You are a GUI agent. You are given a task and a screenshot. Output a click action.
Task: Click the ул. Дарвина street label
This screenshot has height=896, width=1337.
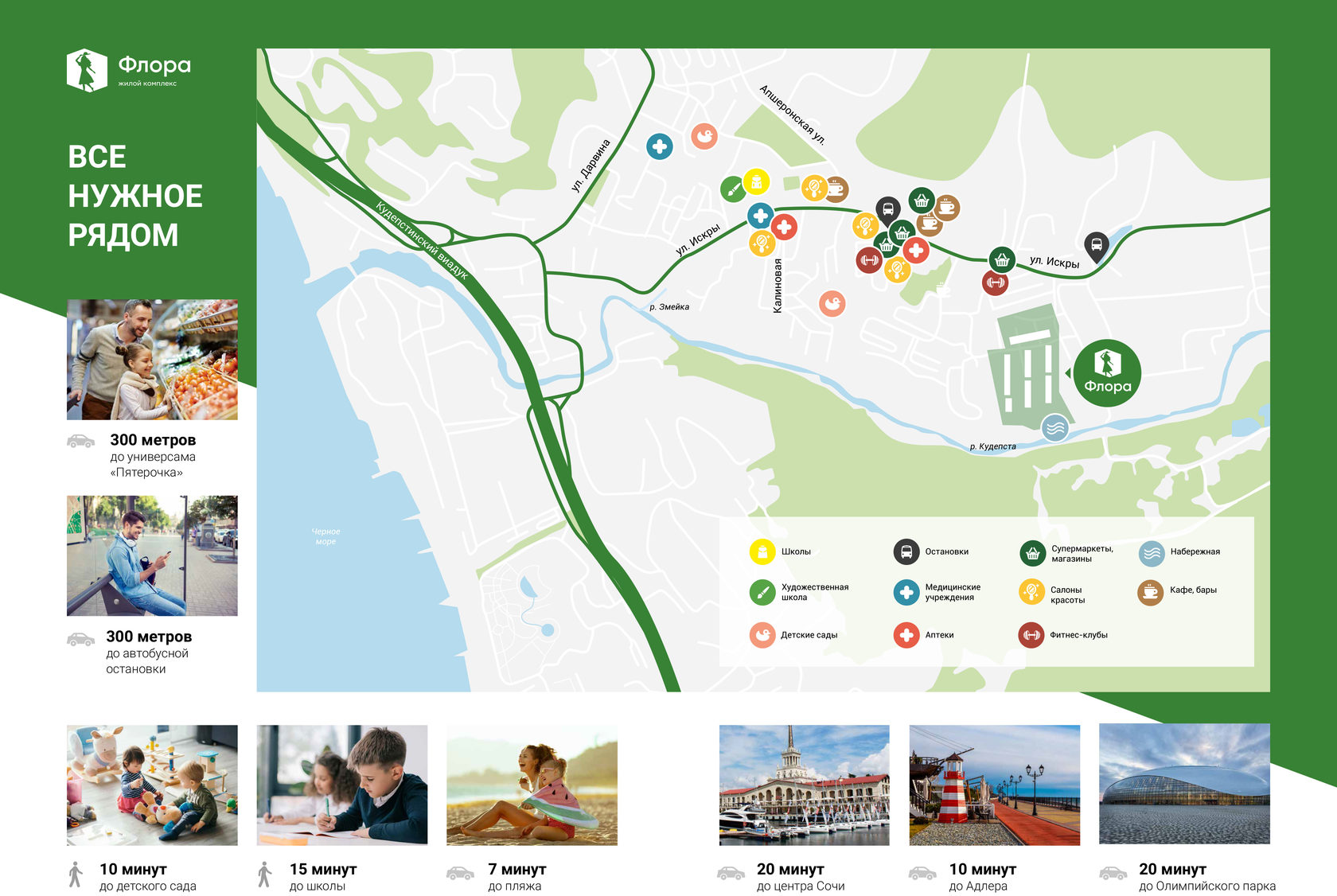point(591,166)
